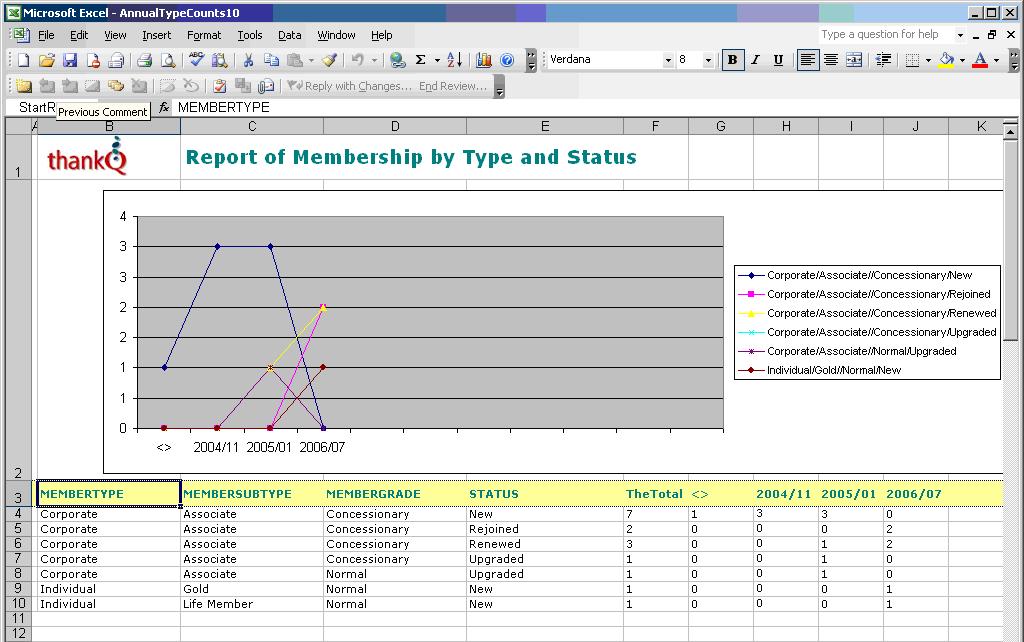This screenshot has width=1024, height=642.
Task: Apply the red Font Color A button
Action: click(980, 60)
